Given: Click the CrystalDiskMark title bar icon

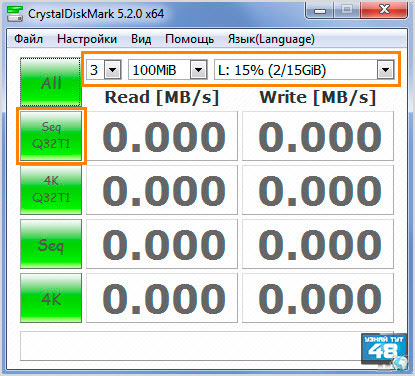Looking at the screenshot, I should (15, 14).
